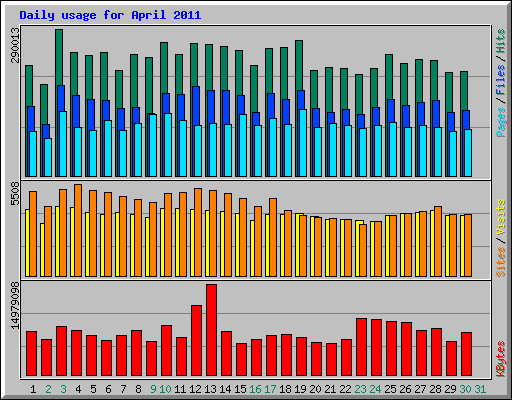512x400 pixels.
Task: Click the tallest red KBytes bar for day 13
Action: (211, 330)
